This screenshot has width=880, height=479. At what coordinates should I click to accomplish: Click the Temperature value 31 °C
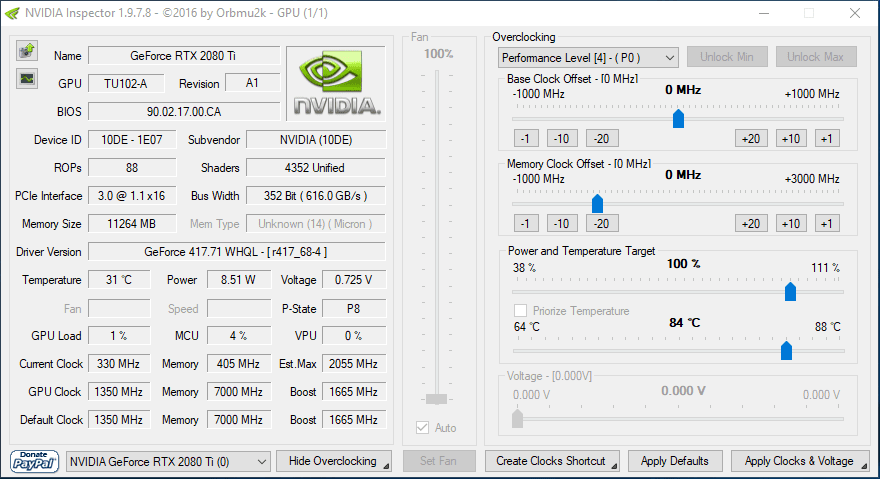pos(119,280)
